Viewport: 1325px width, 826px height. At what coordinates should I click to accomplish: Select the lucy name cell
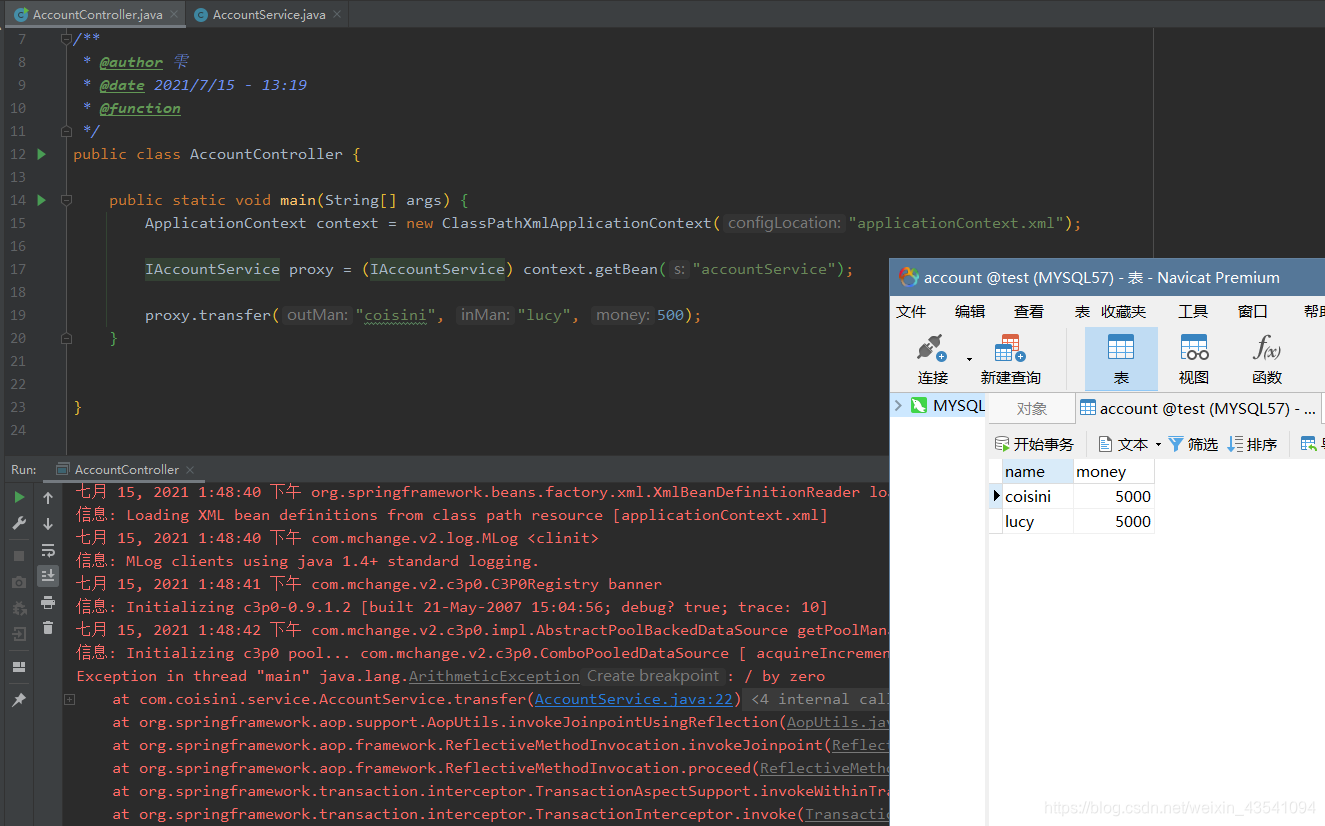click(1038, 521)
